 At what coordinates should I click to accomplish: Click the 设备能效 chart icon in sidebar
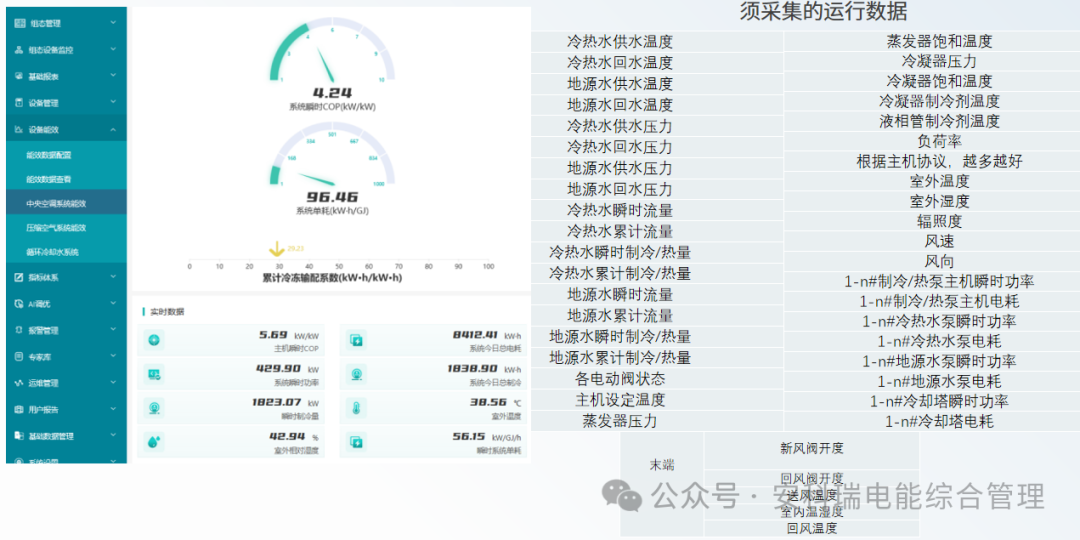[19, 129]
